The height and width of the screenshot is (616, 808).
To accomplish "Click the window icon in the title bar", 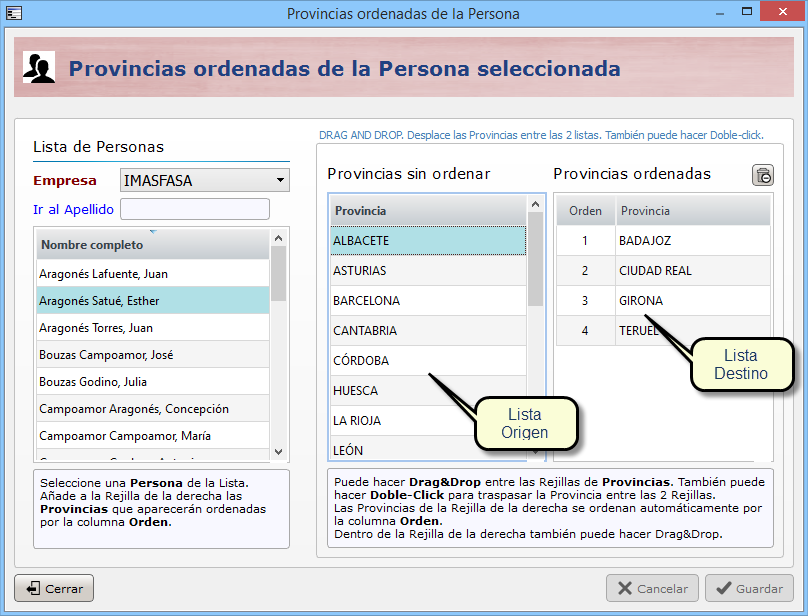I will (x=14, y=13).
